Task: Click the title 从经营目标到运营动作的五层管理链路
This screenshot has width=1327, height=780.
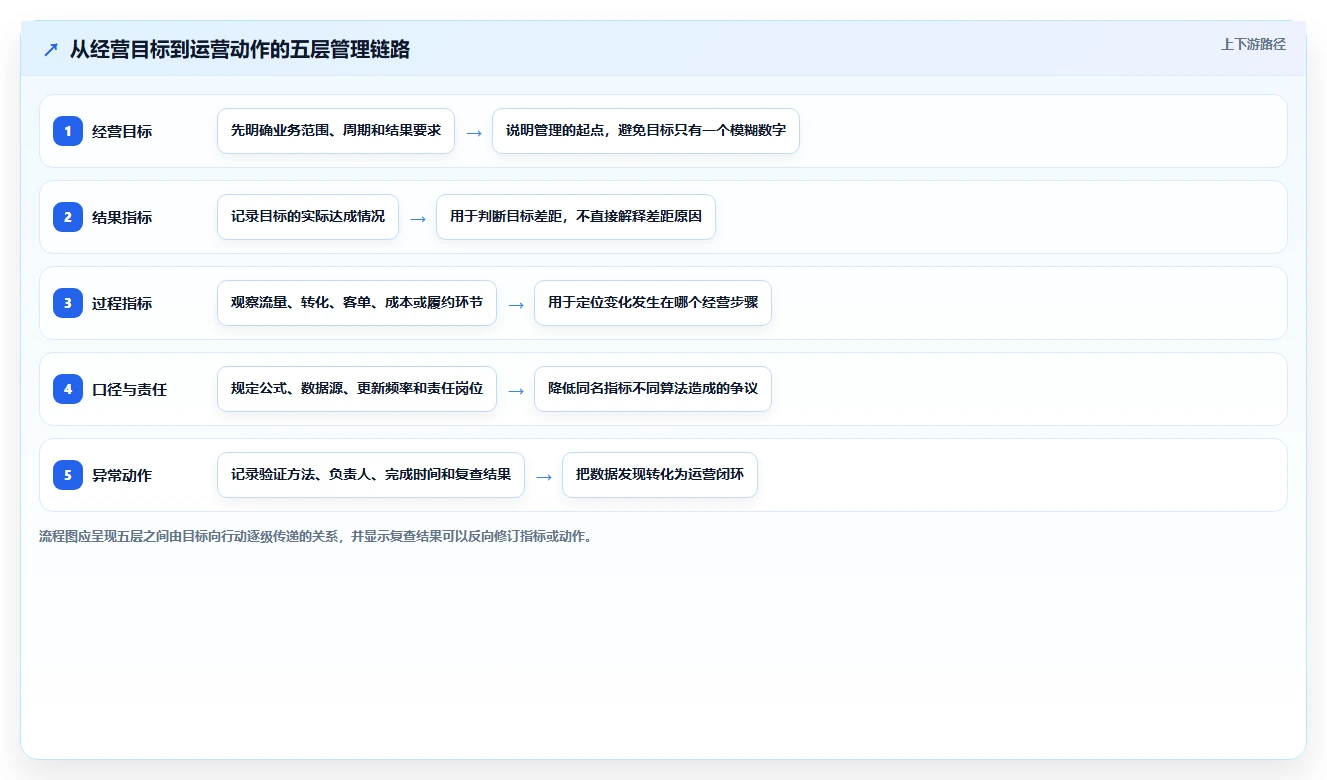Action: pos(240,49)
